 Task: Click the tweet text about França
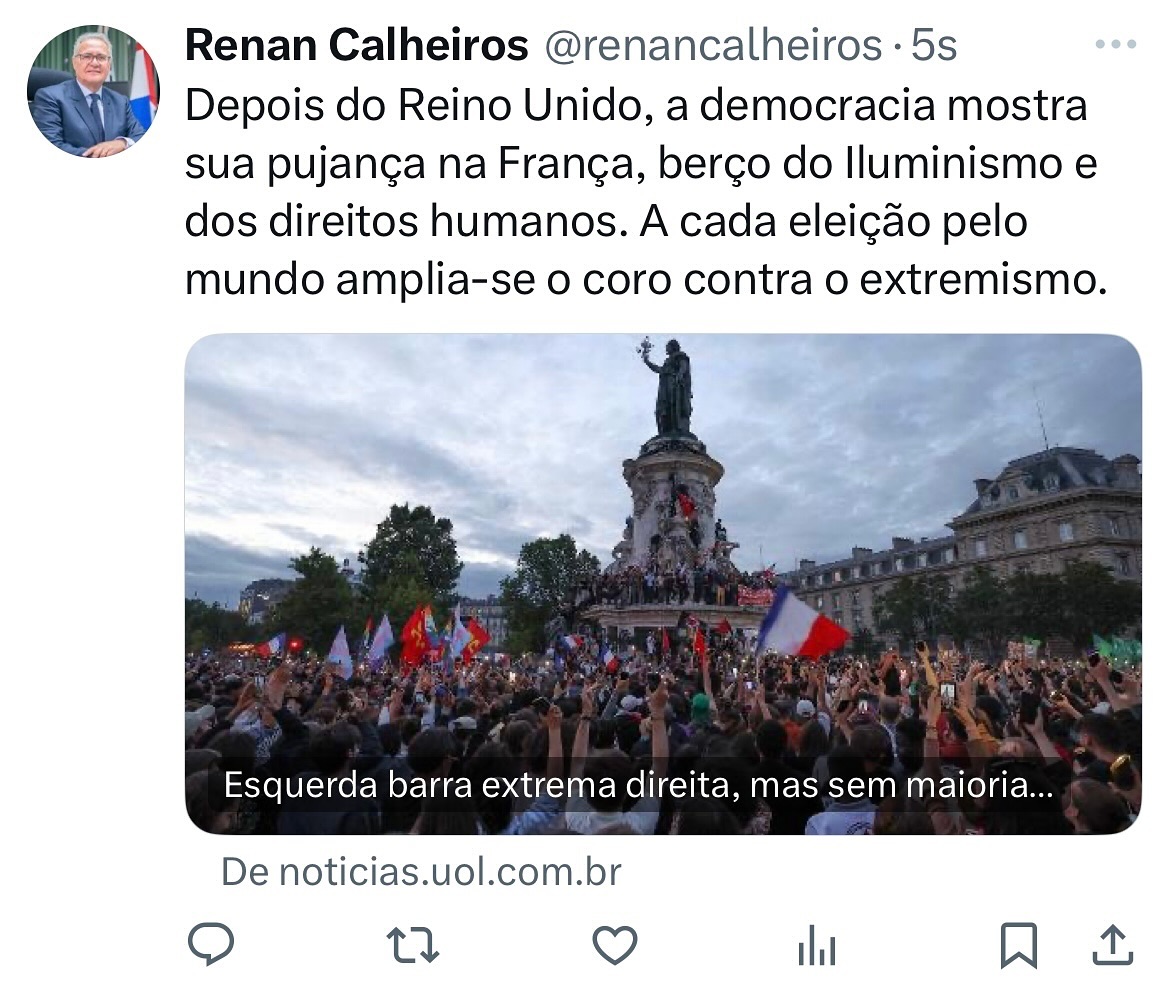pos(645,192)
